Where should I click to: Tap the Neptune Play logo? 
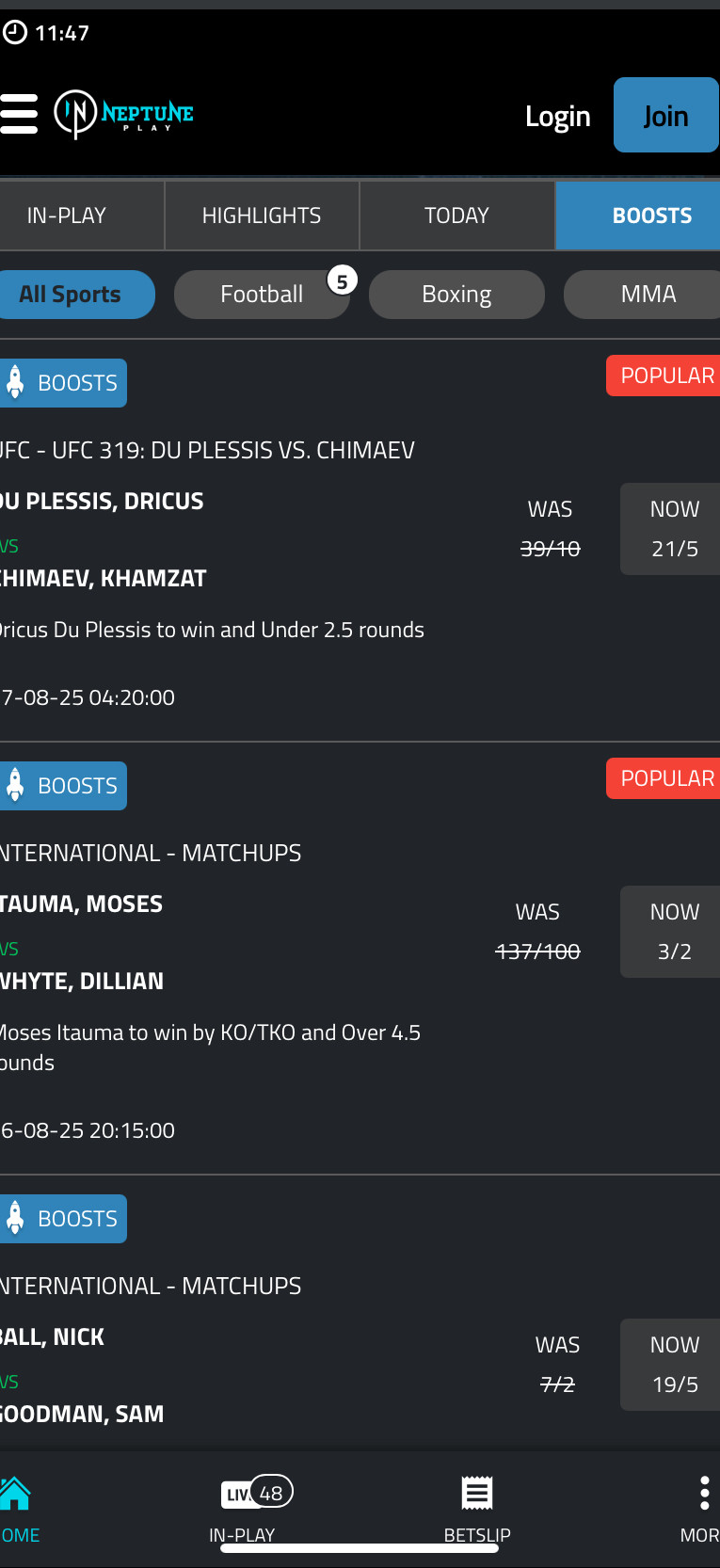point(124,114)
